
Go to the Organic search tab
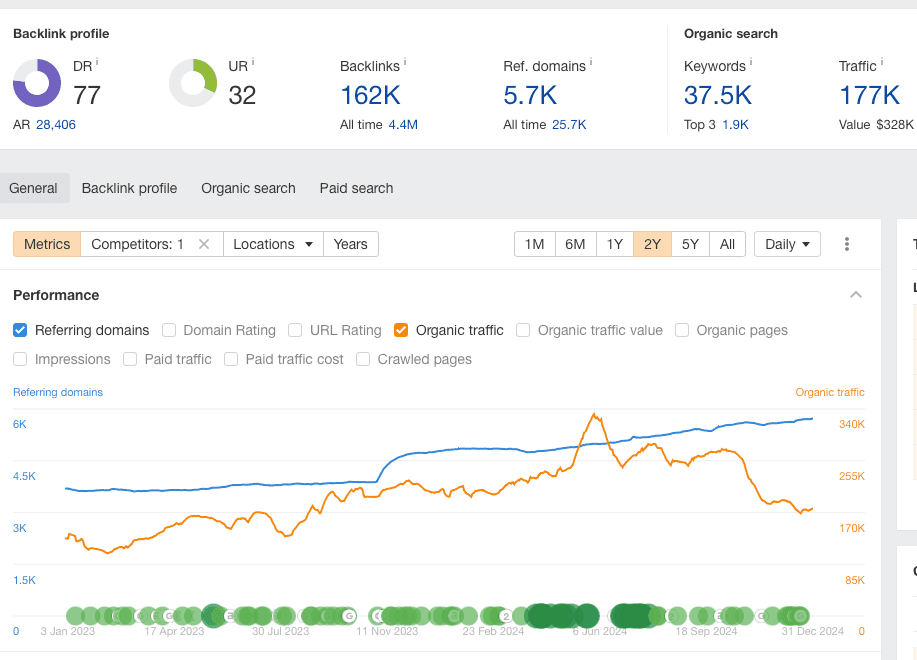pos(248,188)
